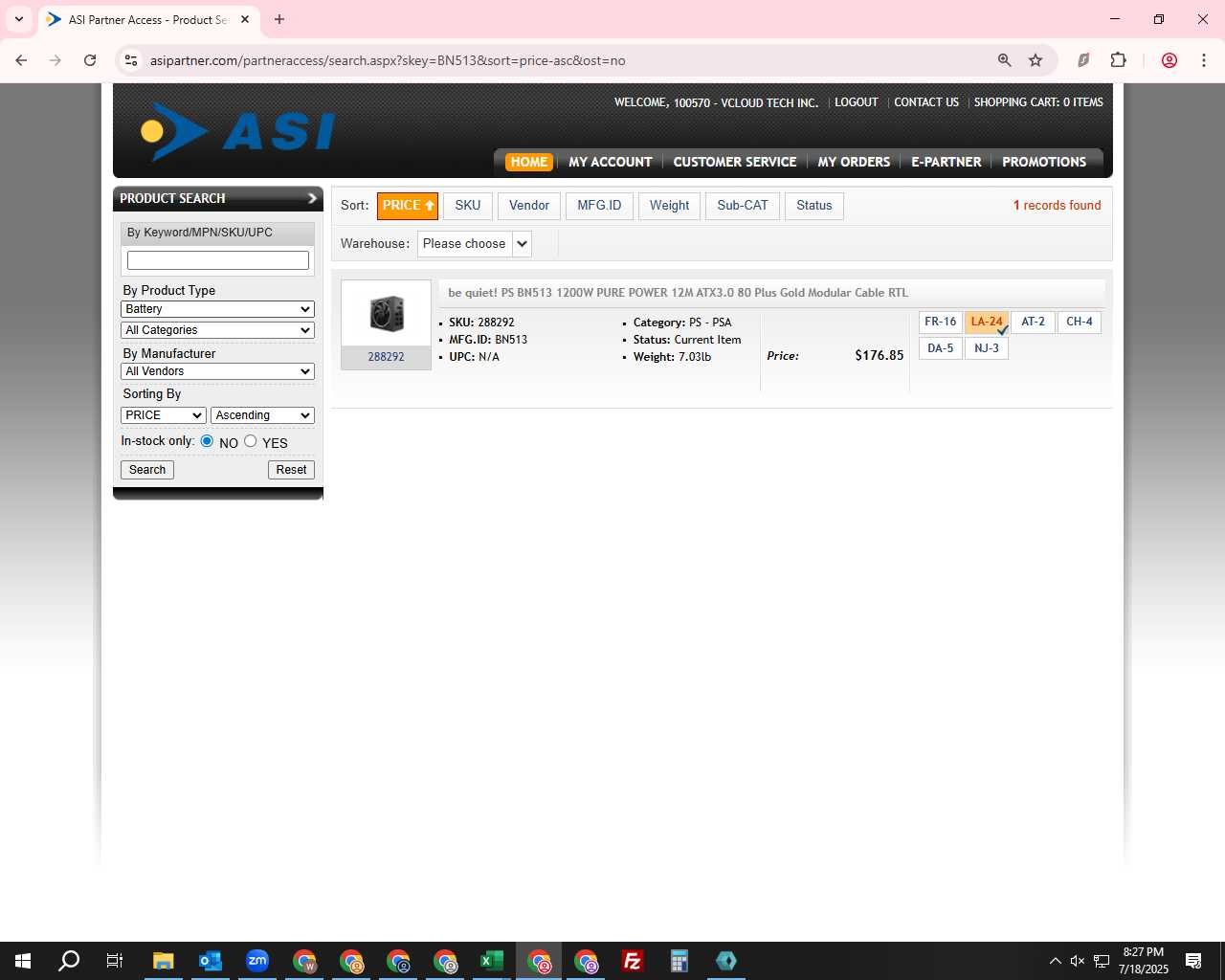This screenshot has height=980, width=1225.
Task: Open the Warehouse 'Please choose' dropdown
Action: 475,244
